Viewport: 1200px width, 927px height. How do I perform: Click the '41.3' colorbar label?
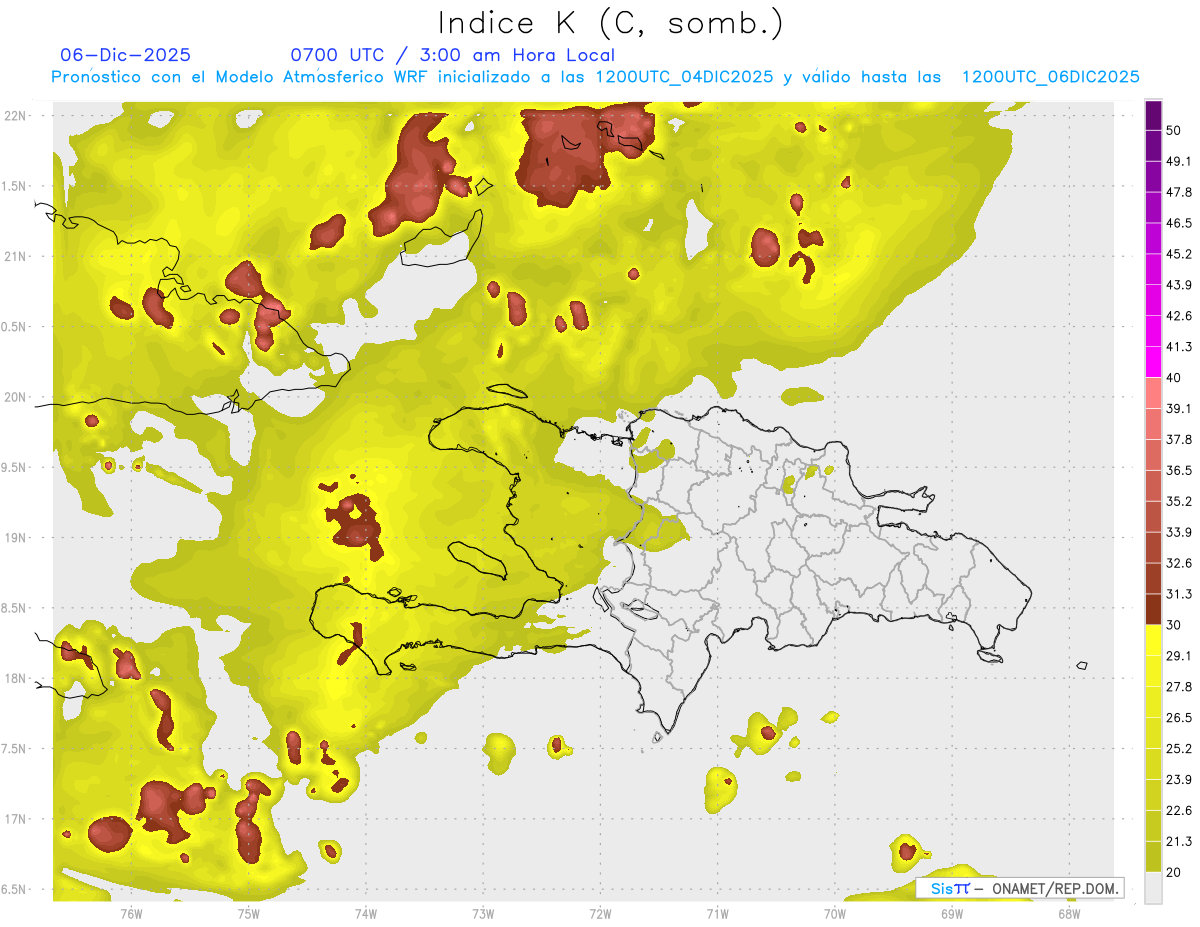pyautogui.click(x=1179, y=347)
